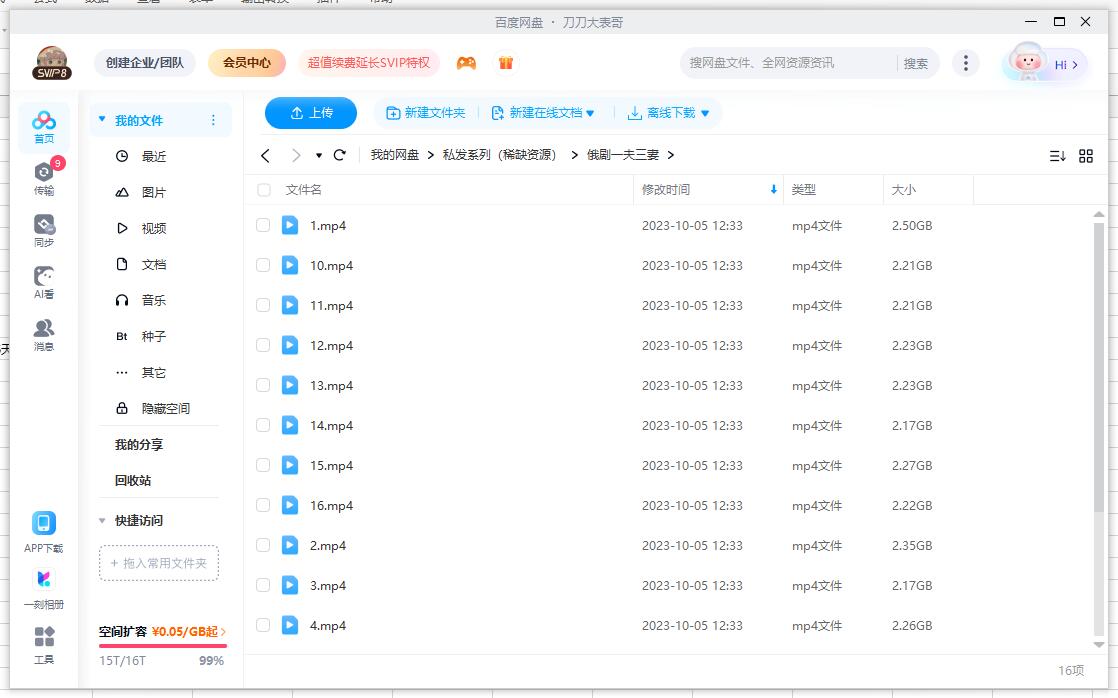Screen dimensions: 1118x698
Task: Click the game controller icon in top bar
Action: point(466,62)
